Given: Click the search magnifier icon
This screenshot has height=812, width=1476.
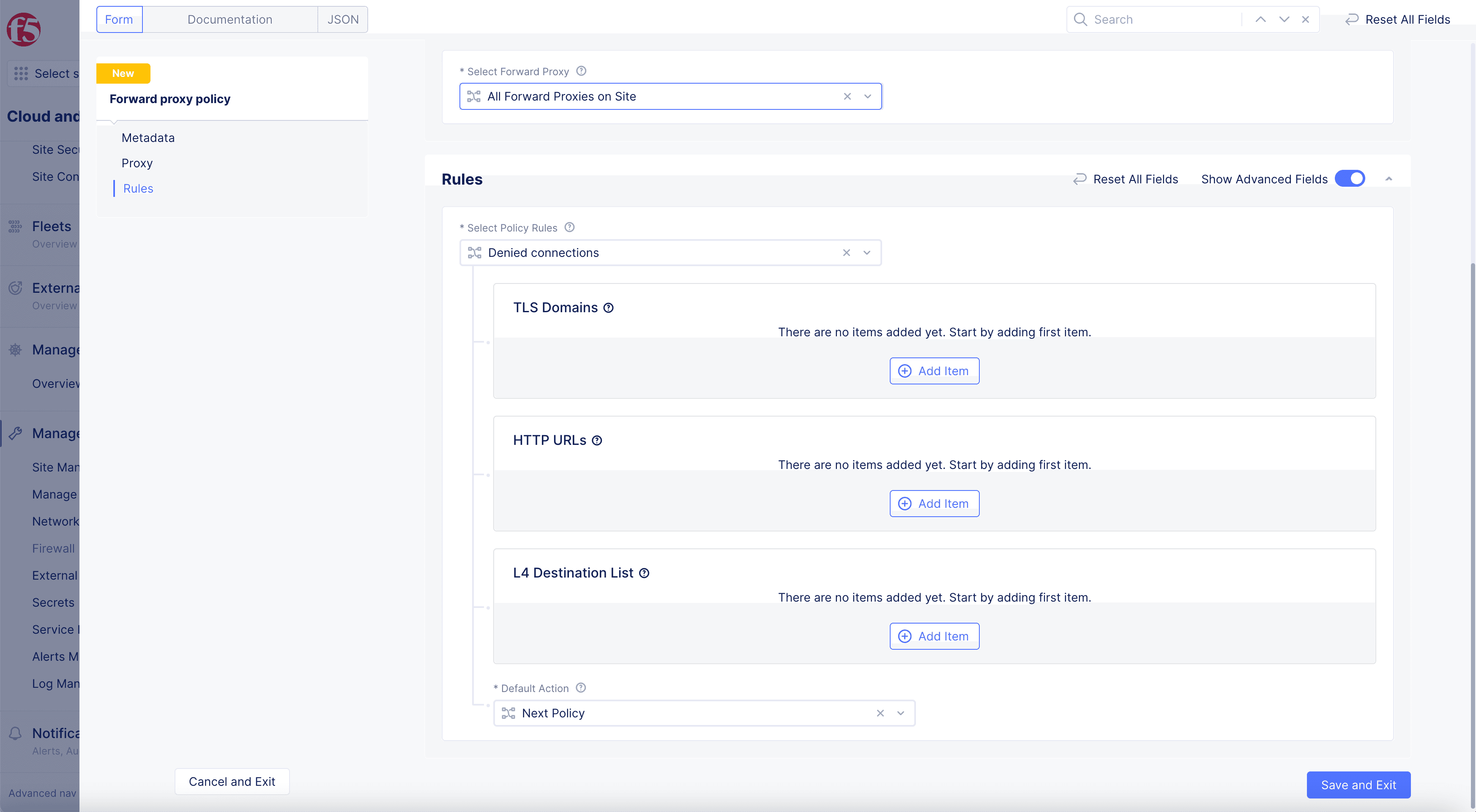Looking at the screenshot, I should pyautogui.click(x=1079, y=19).
